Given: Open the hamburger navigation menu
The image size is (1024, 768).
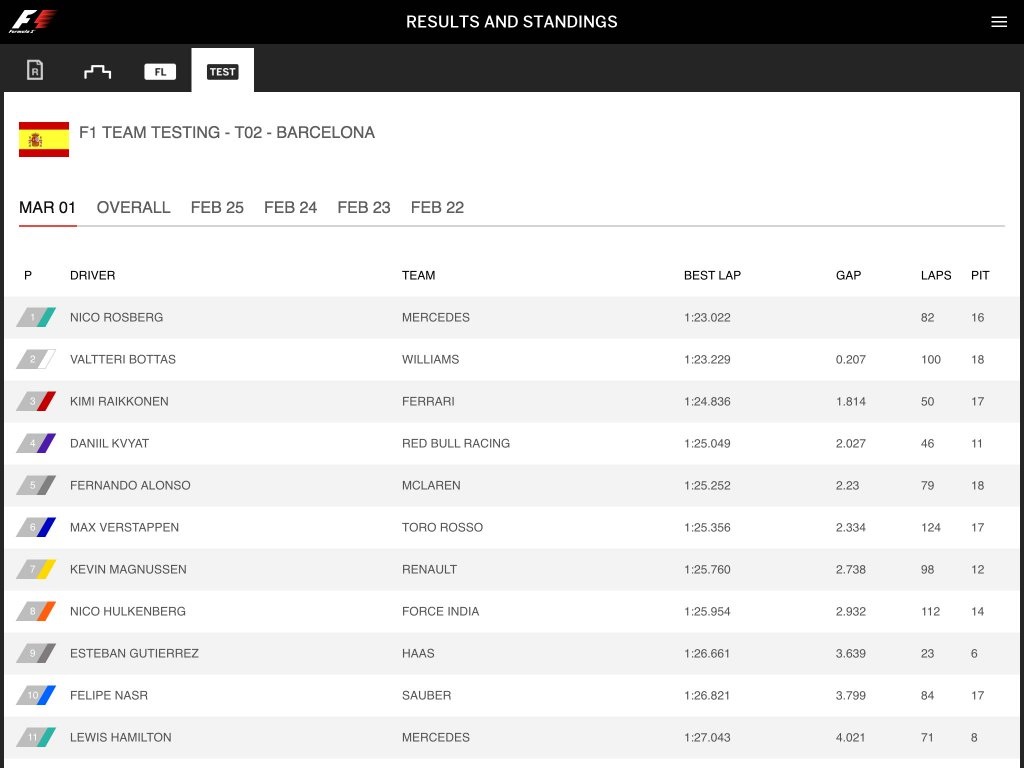Looking at the screenshot, I should point(998,21).
